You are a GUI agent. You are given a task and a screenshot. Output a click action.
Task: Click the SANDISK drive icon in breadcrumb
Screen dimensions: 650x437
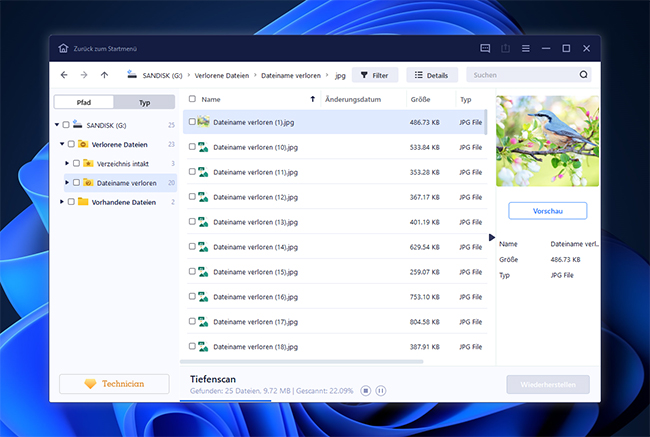pyautogui.click(x=132, y=74)
